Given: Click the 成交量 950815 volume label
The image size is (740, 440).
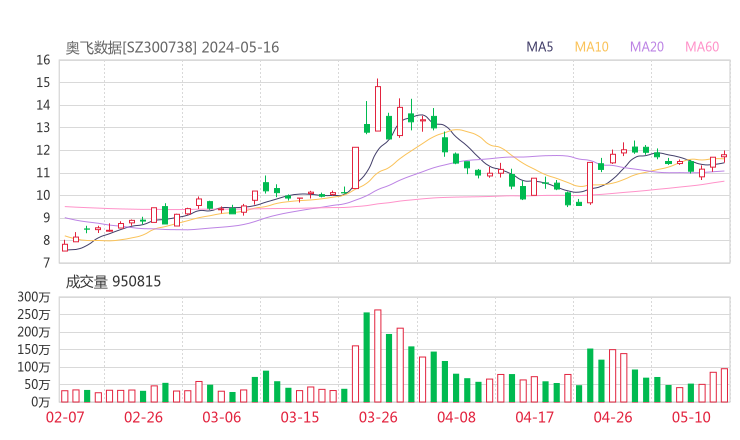Looking at the screenshot, I should tap(113, 282).
